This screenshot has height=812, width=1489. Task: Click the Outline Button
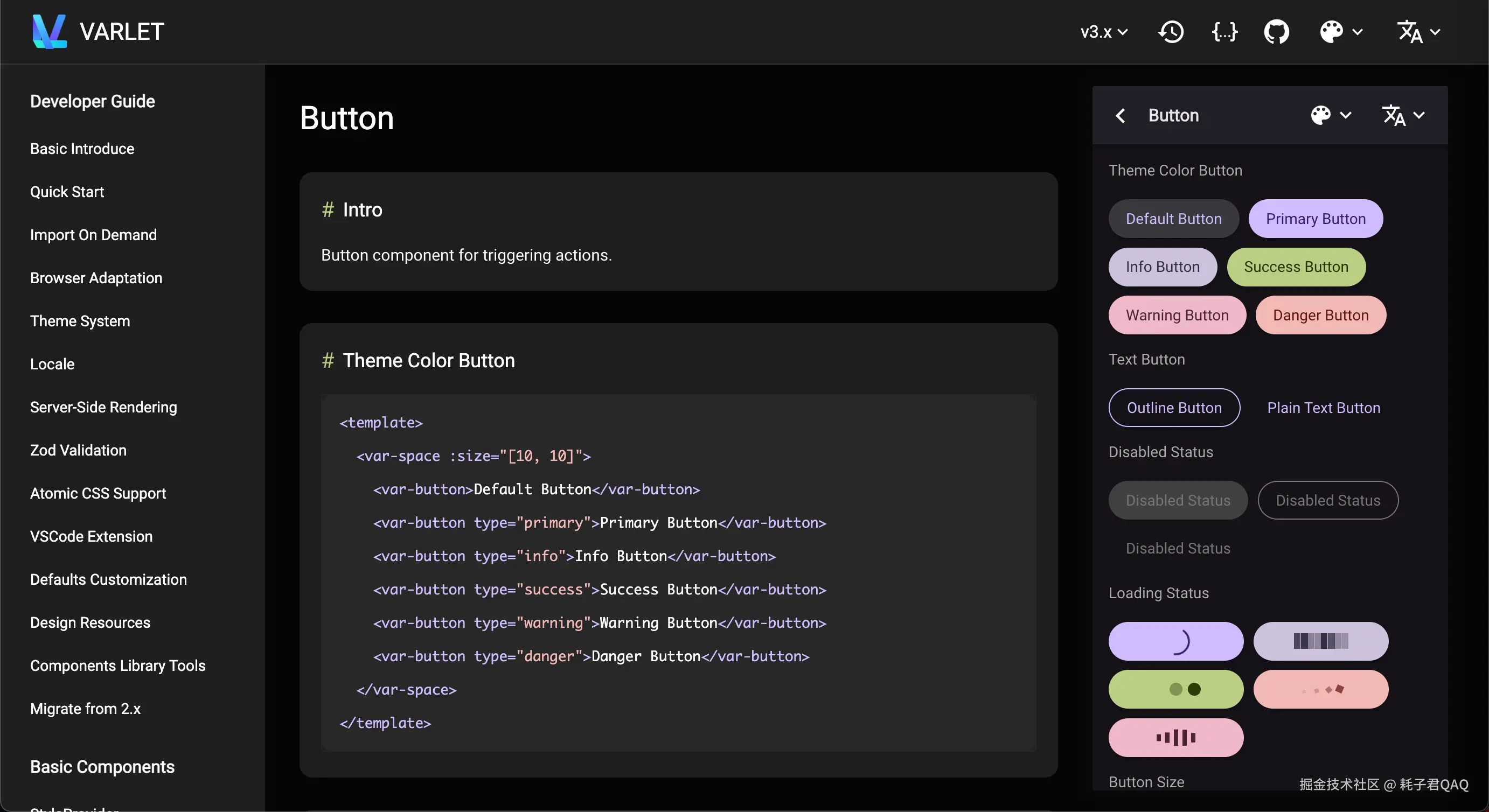click(x=1174, y=408)
